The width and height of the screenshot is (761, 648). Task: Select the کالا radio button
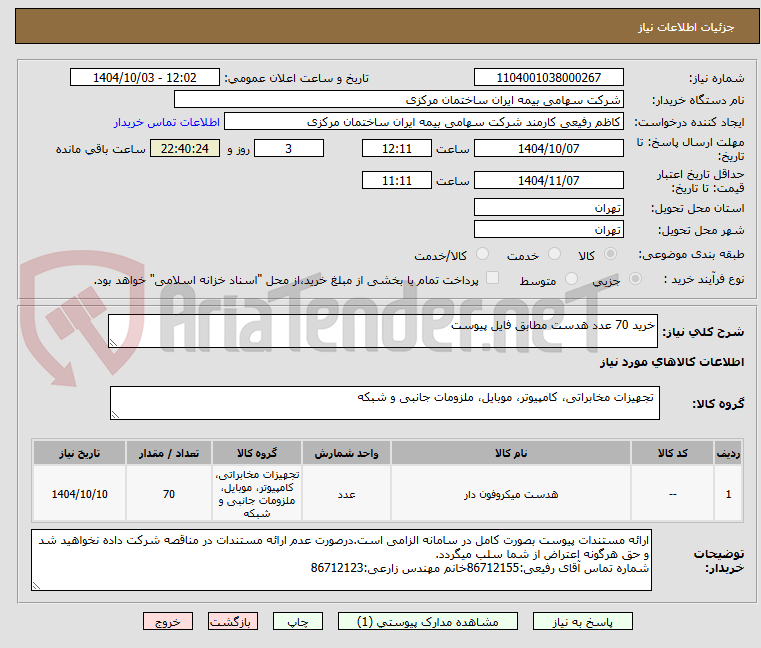point(610,254)
